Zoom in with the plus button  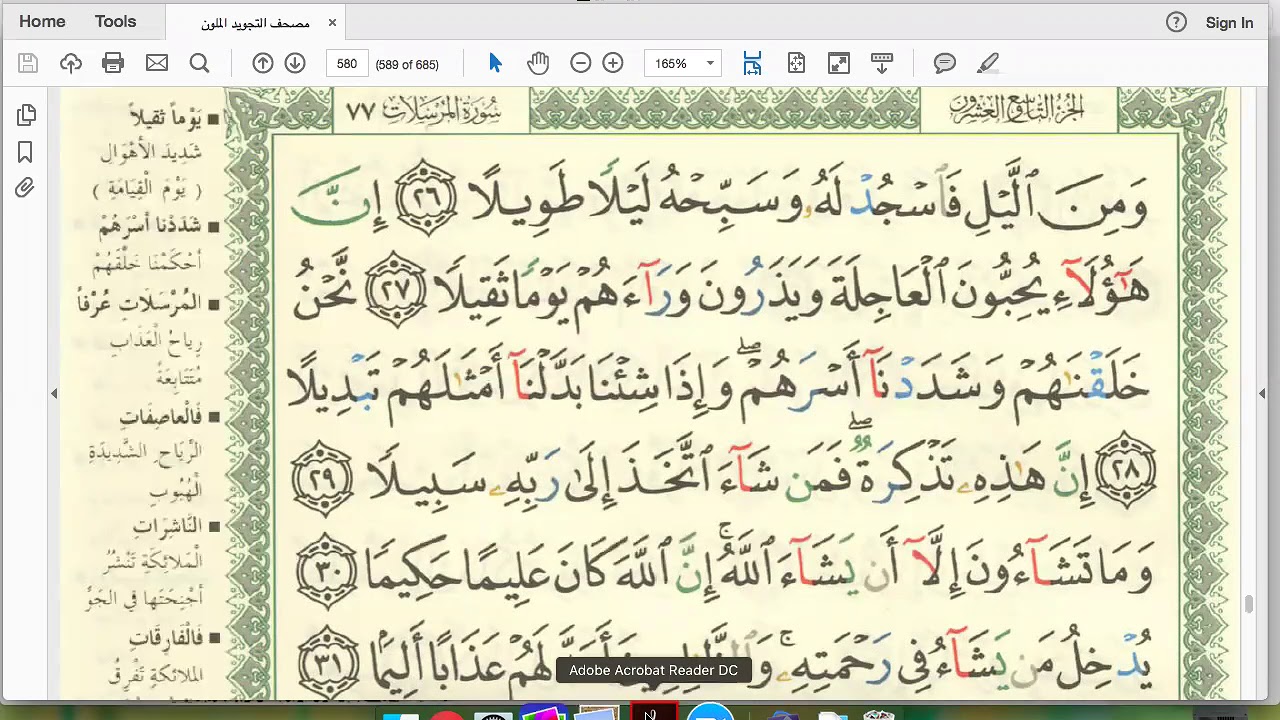[x=613, y=63]
